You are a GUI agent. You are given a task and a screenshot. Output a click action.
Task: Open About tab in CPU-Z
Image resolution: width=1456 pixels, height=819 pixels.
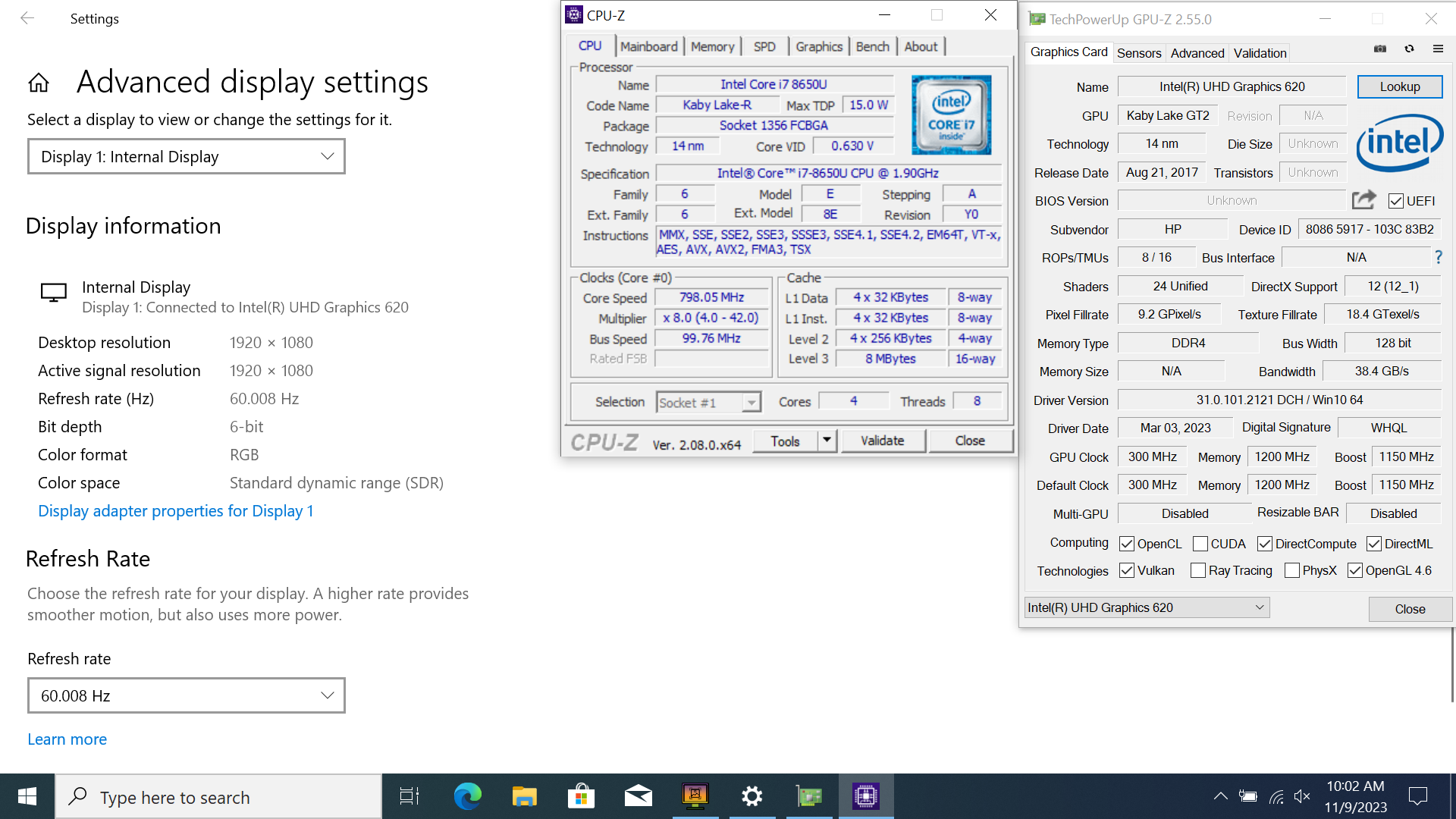pos(921,46)
